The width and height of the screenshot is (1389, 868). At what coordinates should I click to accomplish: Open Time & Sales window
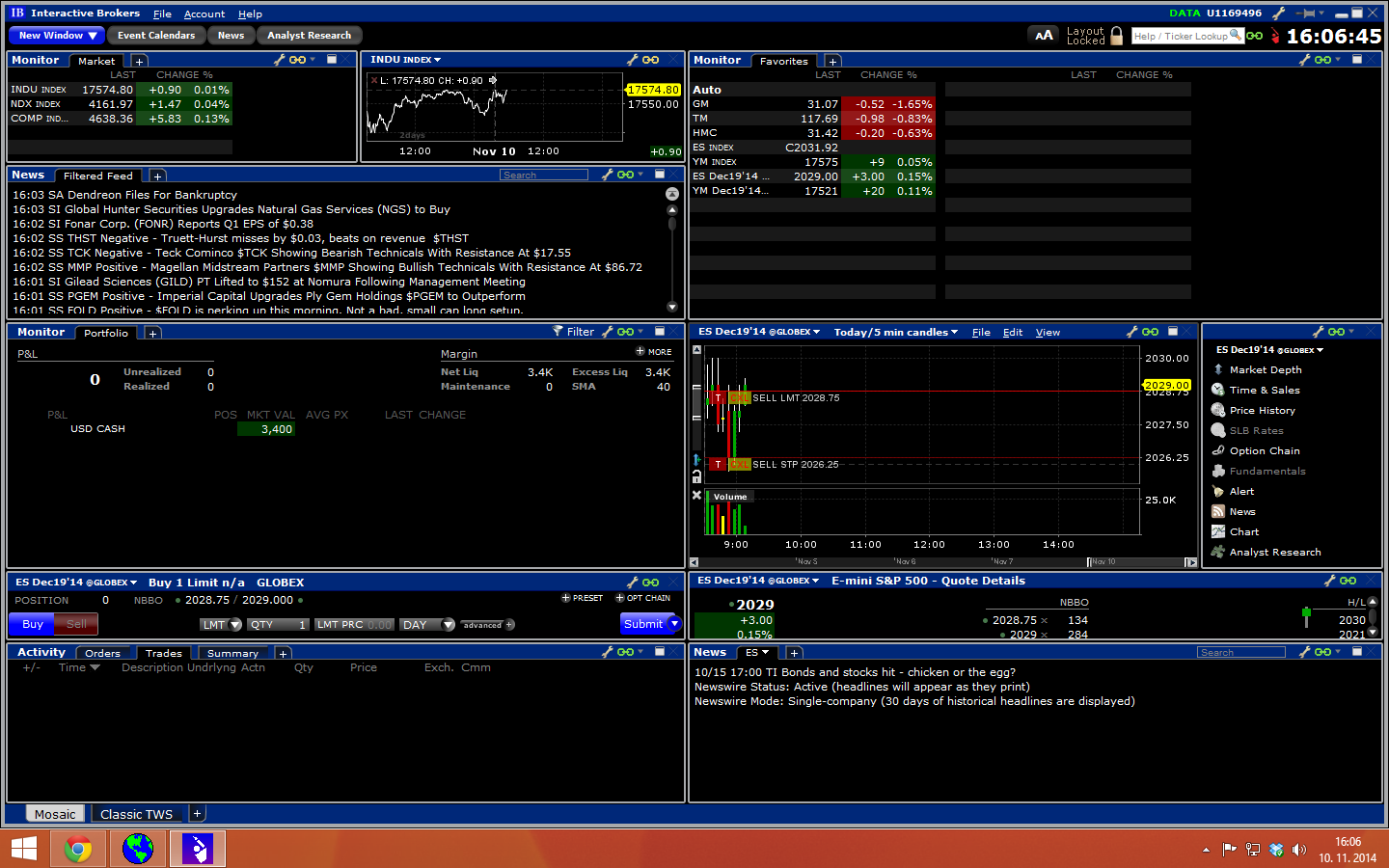click(1256, 391)
